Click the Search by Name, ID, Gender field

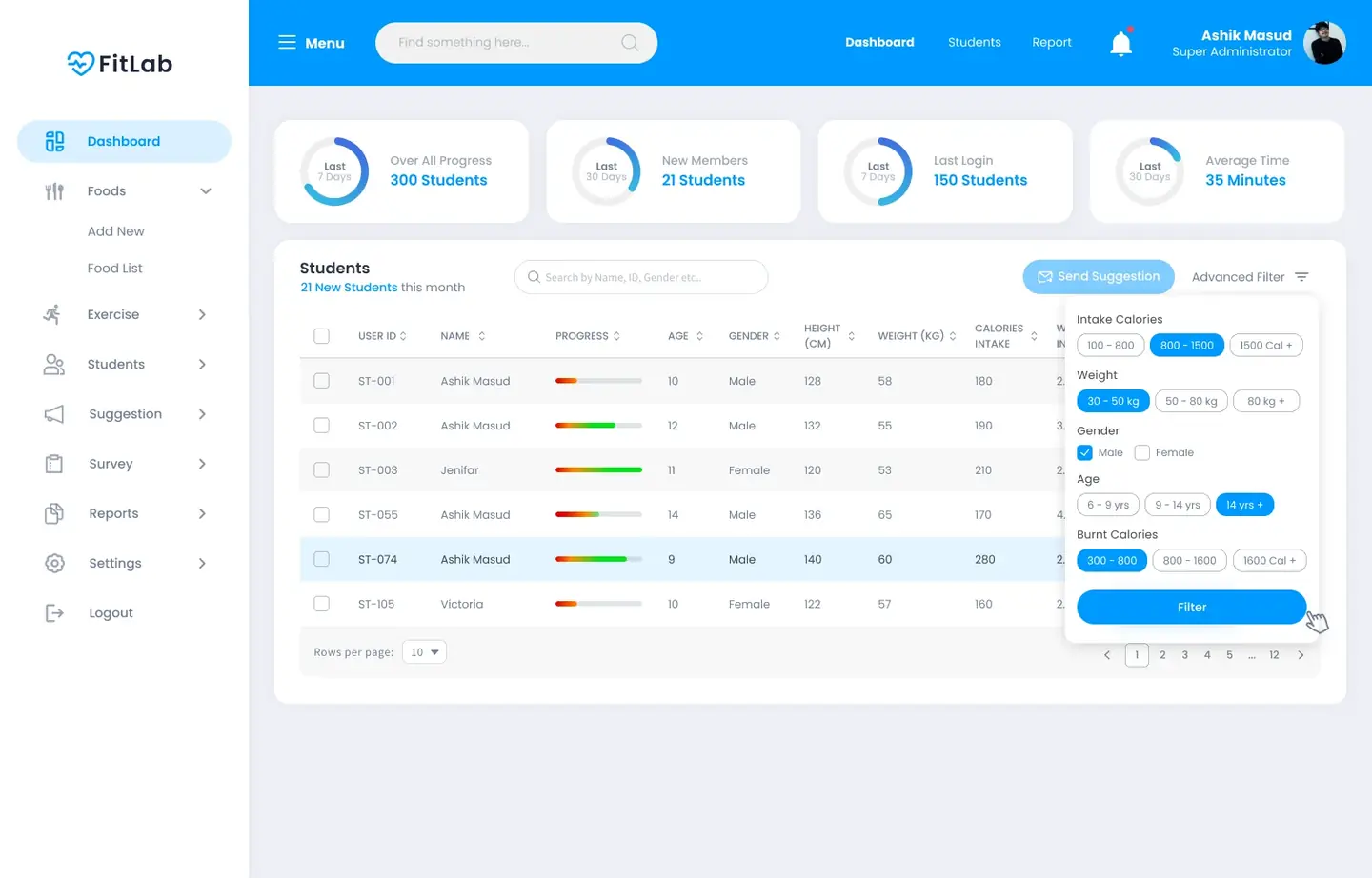click(641, 277)
